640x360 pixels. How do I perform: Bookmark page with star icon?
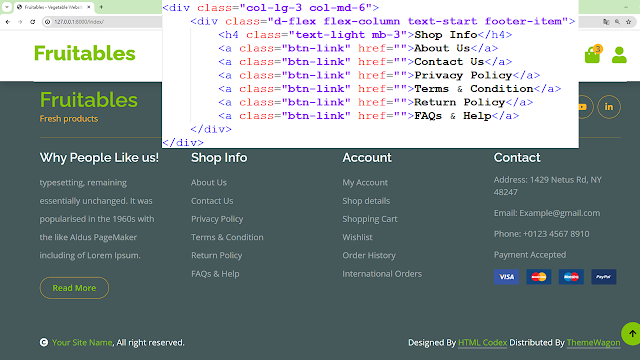(629, 22)
